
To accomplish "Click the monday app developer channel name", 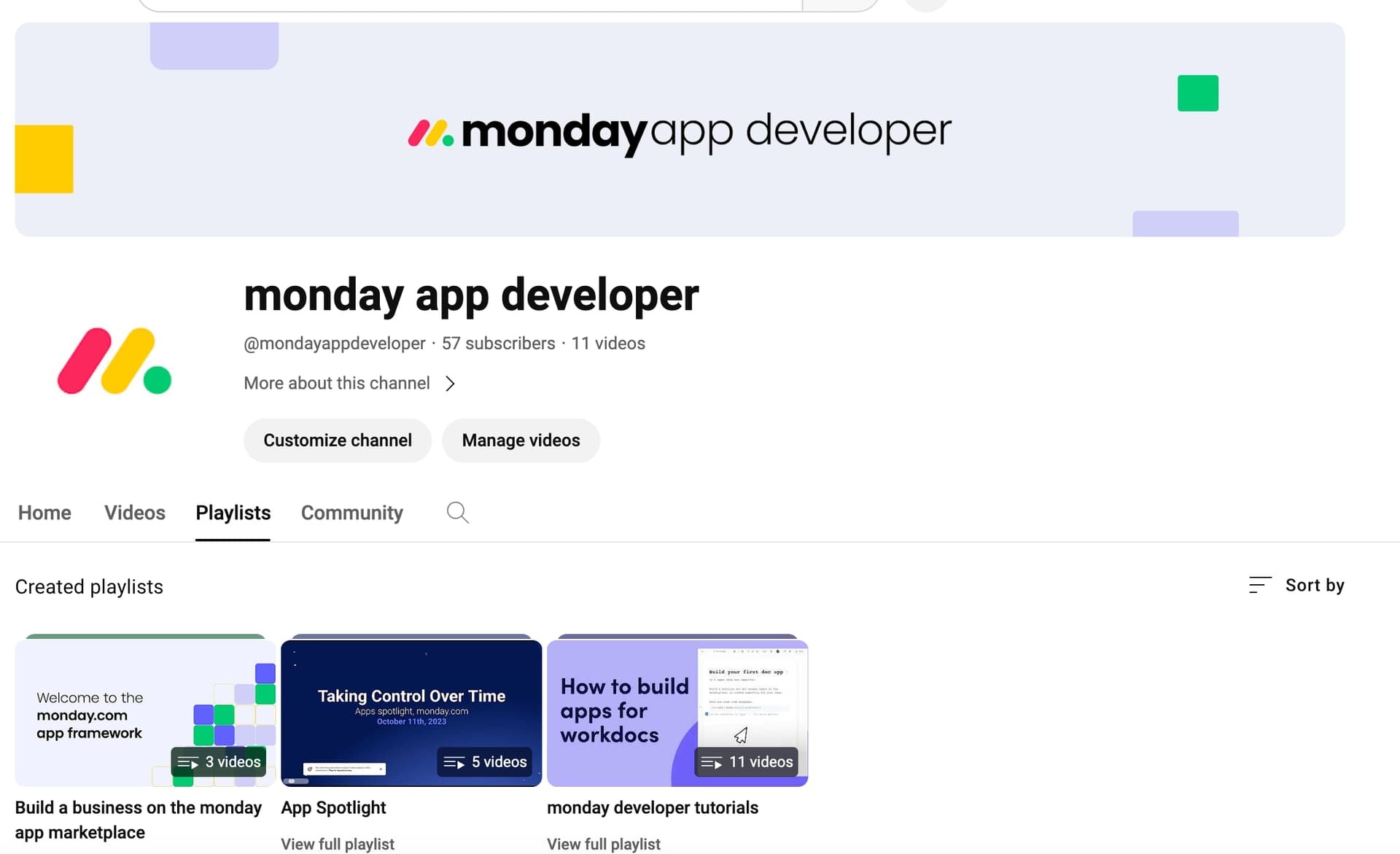I will (x=471, y=295).
